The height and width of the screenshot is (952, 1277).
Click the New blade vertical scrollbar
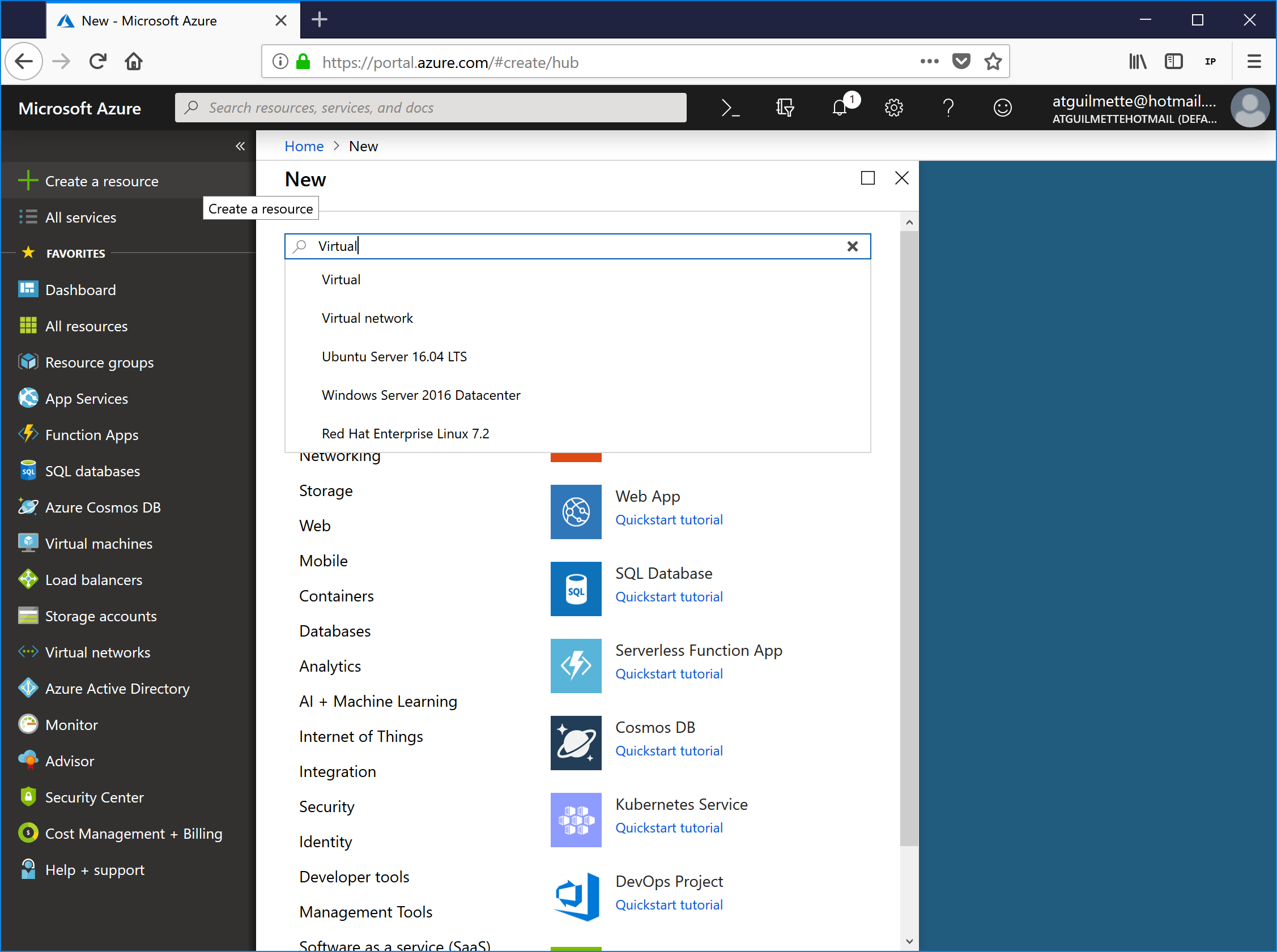909,536
